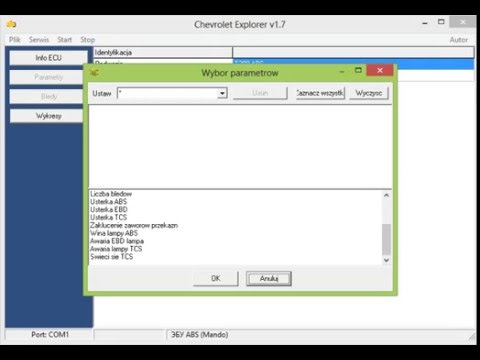Click the parameter list scroll up arrow
Screen dimensions: 480x360
tap(386, 195)
